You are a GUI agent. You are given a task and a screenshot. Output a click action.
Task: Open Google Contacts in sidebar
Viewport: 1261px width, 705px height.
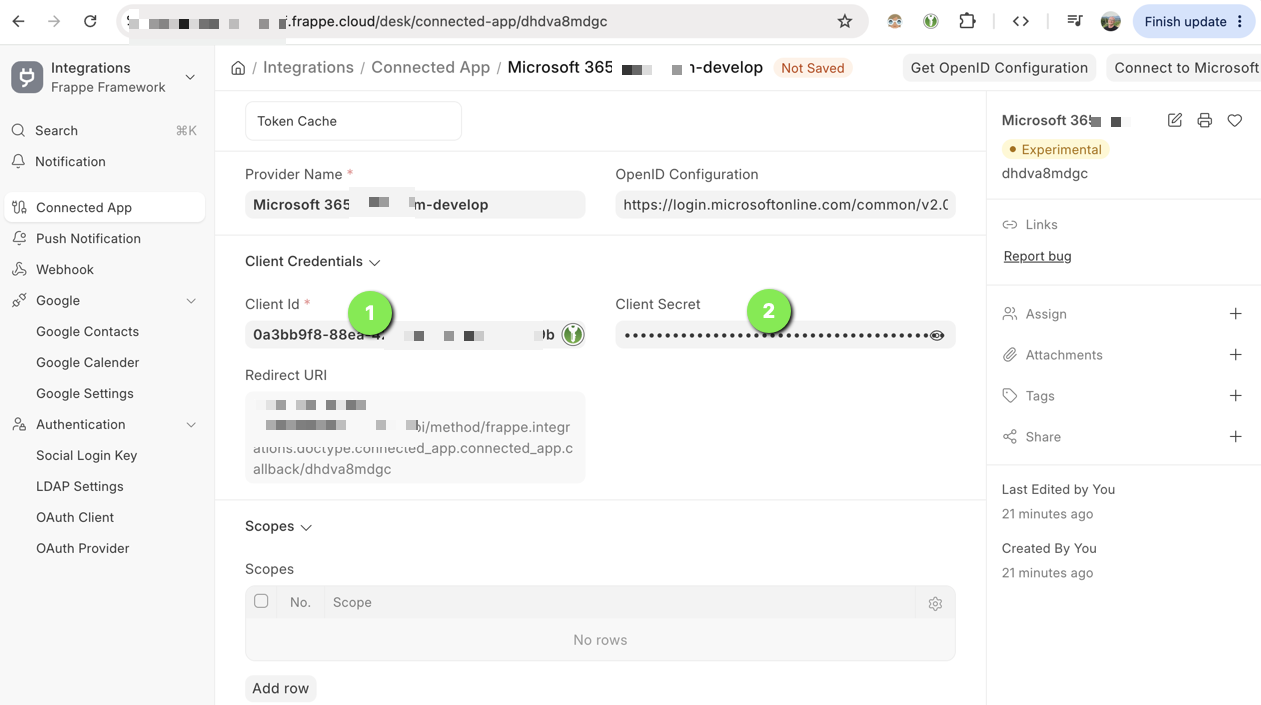tap(87, 332)
